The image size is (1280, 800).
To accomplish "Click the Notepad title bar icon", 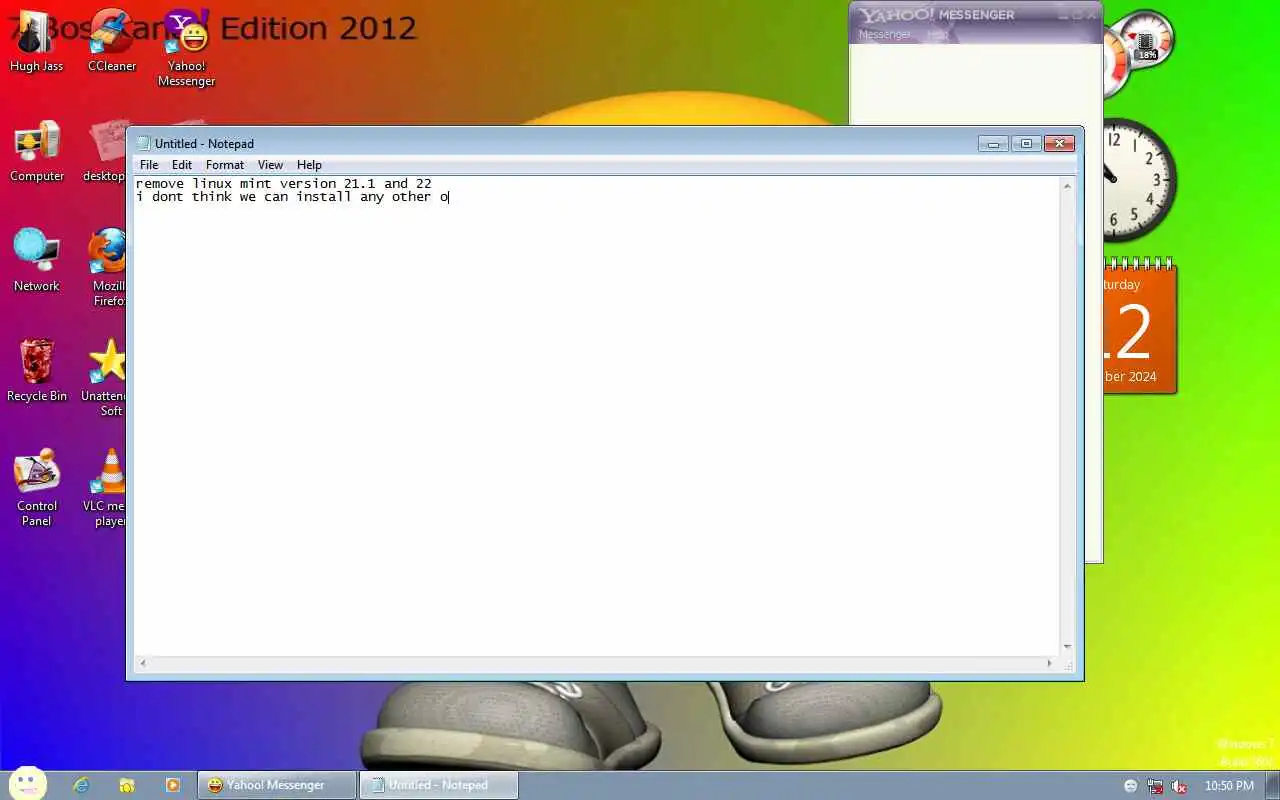I will coord(143,143).
